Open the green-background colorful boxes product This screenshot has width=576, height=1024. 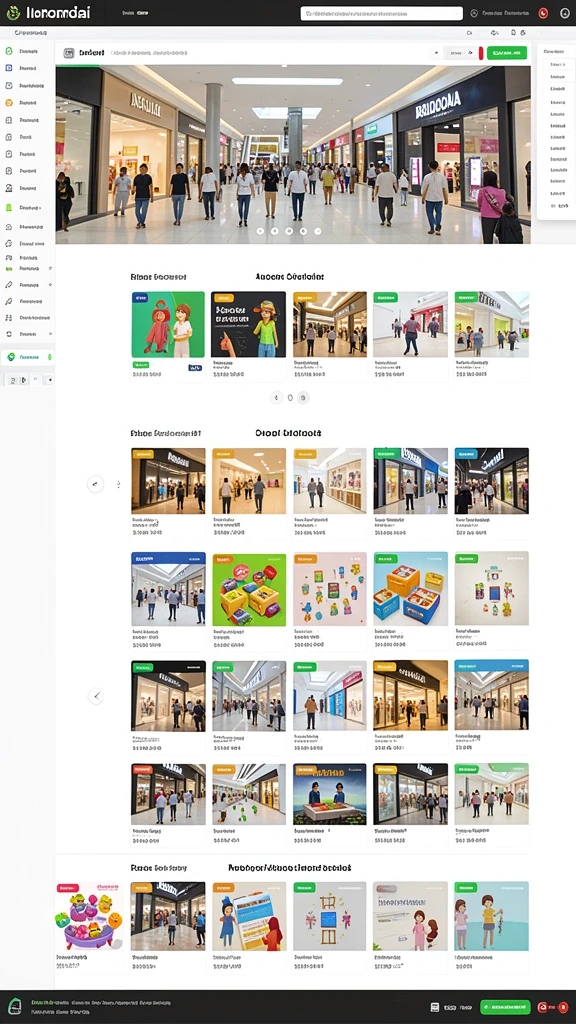click(x=249, y=590)
